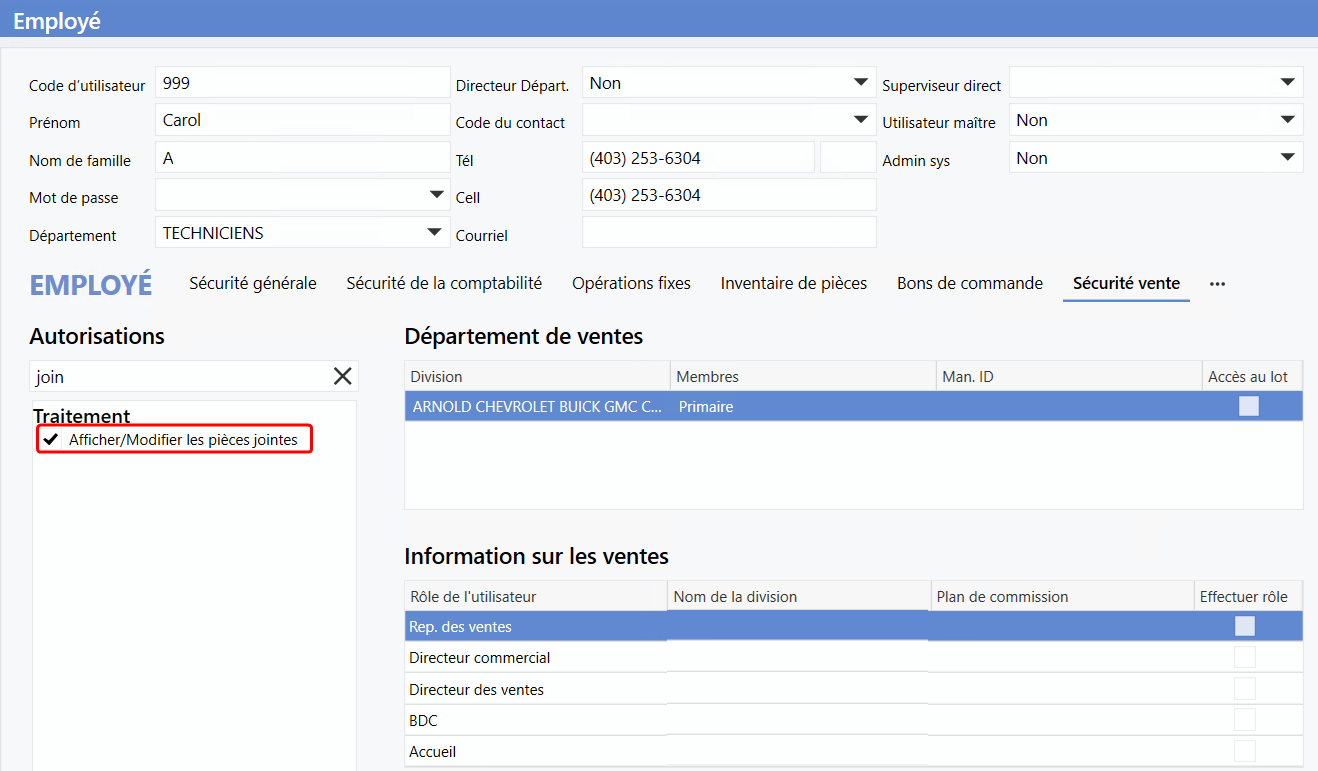Click the Courriel input field

tap(728, 233)
